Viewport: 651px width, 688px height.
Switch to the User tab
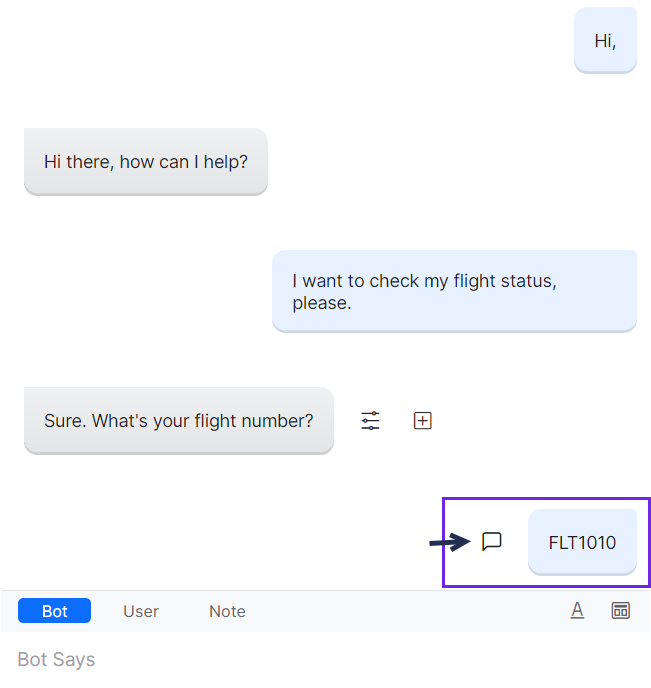(x=141, y=611)
